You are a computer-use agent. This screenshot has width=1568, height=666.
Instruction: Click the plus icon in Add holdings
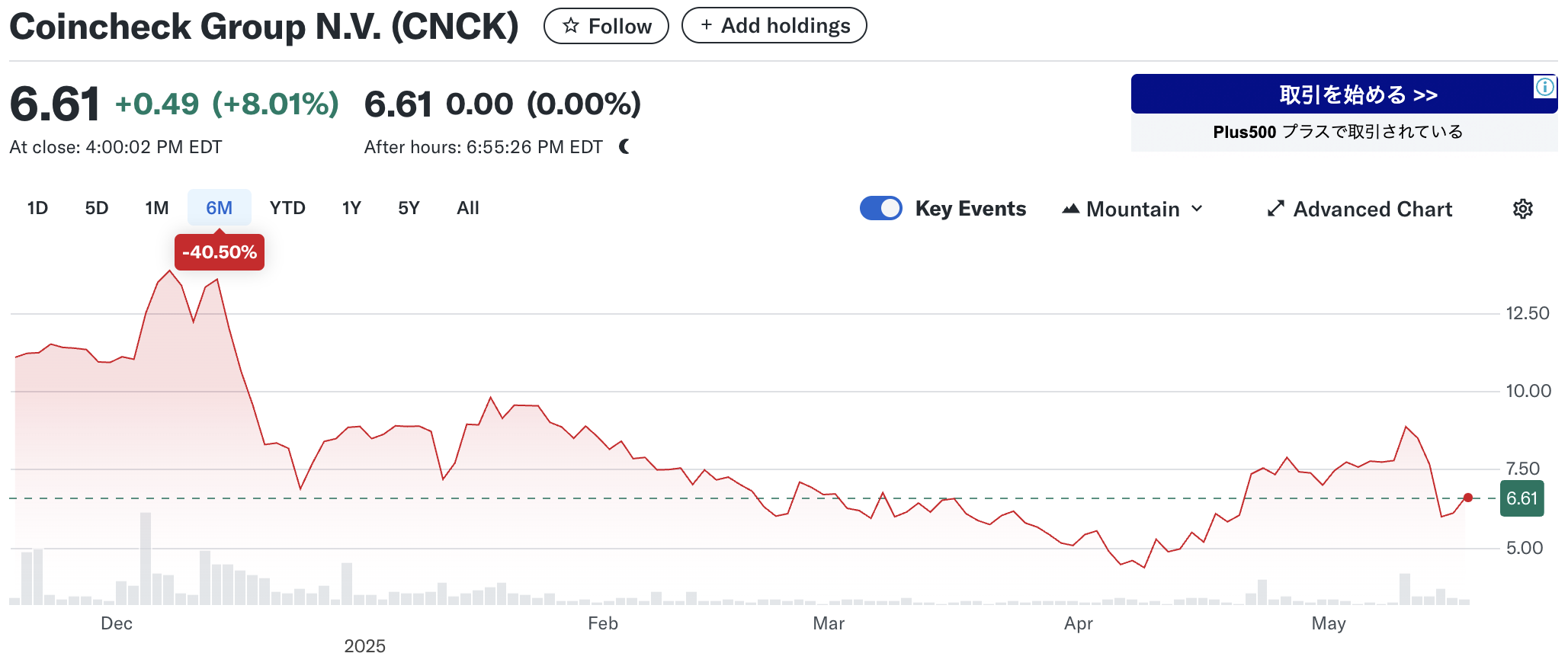[x=707, y=25]
